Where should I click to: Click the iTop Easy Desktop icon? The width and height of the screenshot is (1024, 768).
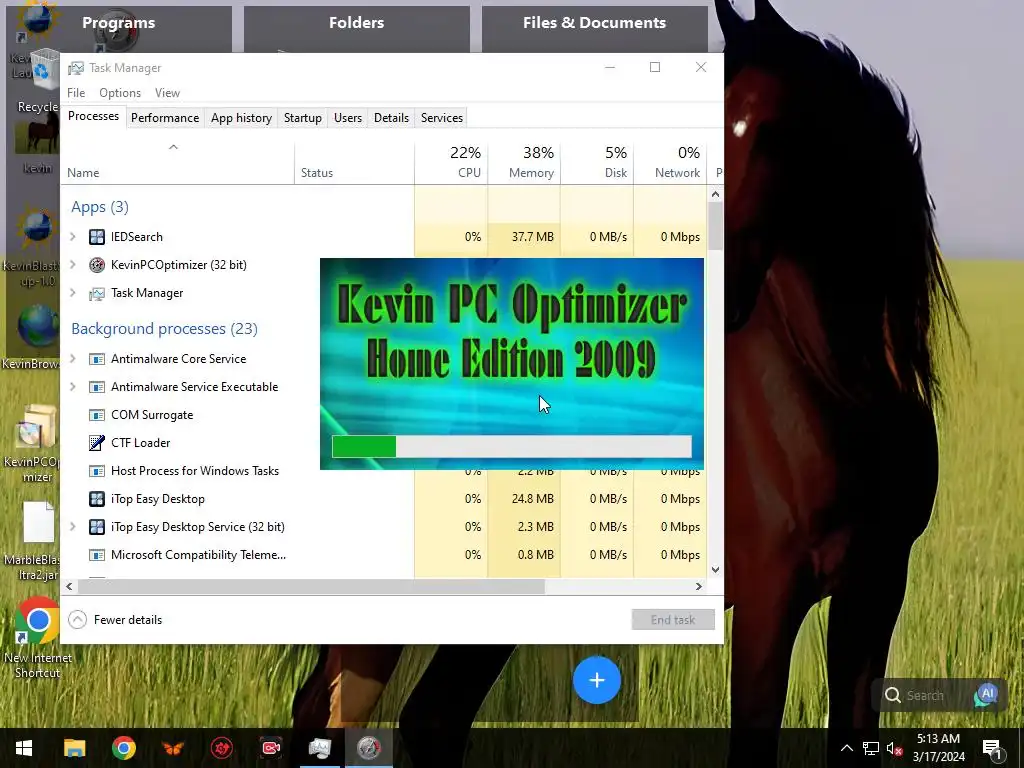pos(97,499)
